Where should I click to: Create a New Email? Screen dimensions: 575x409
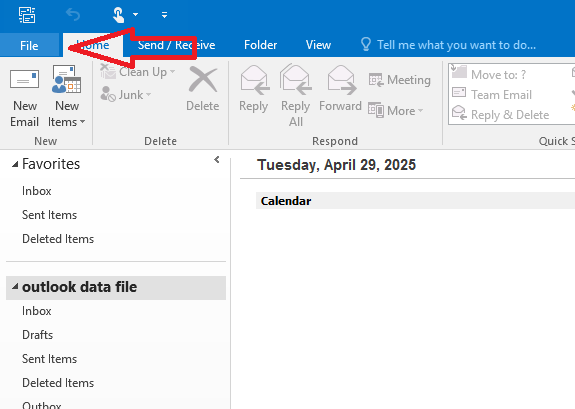pyautogui.click(x=25, y=97)
